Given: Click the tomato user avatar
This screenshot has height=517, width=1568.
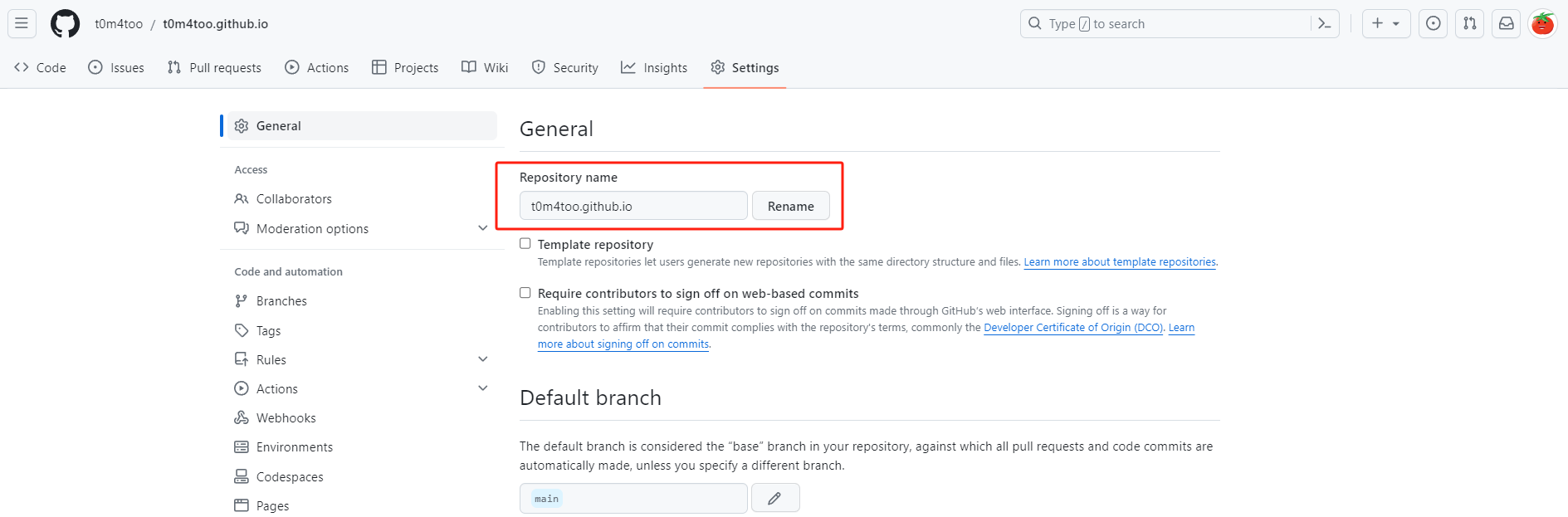Looking at the screenshot, I should [1542, 24].
